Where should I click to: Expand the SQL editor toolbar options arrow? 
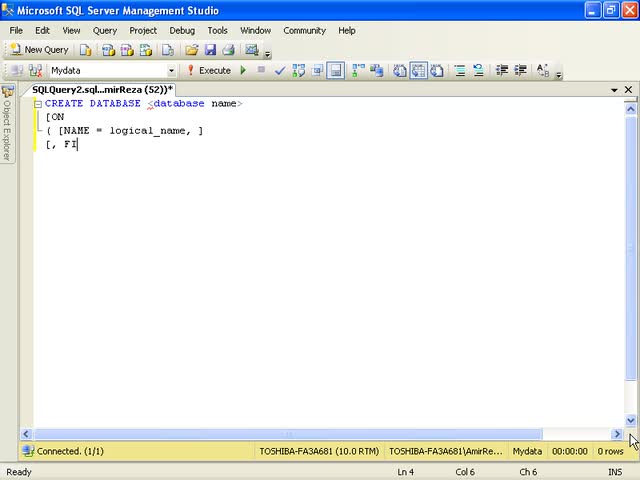pyautogui.click(x=559, y=75)
